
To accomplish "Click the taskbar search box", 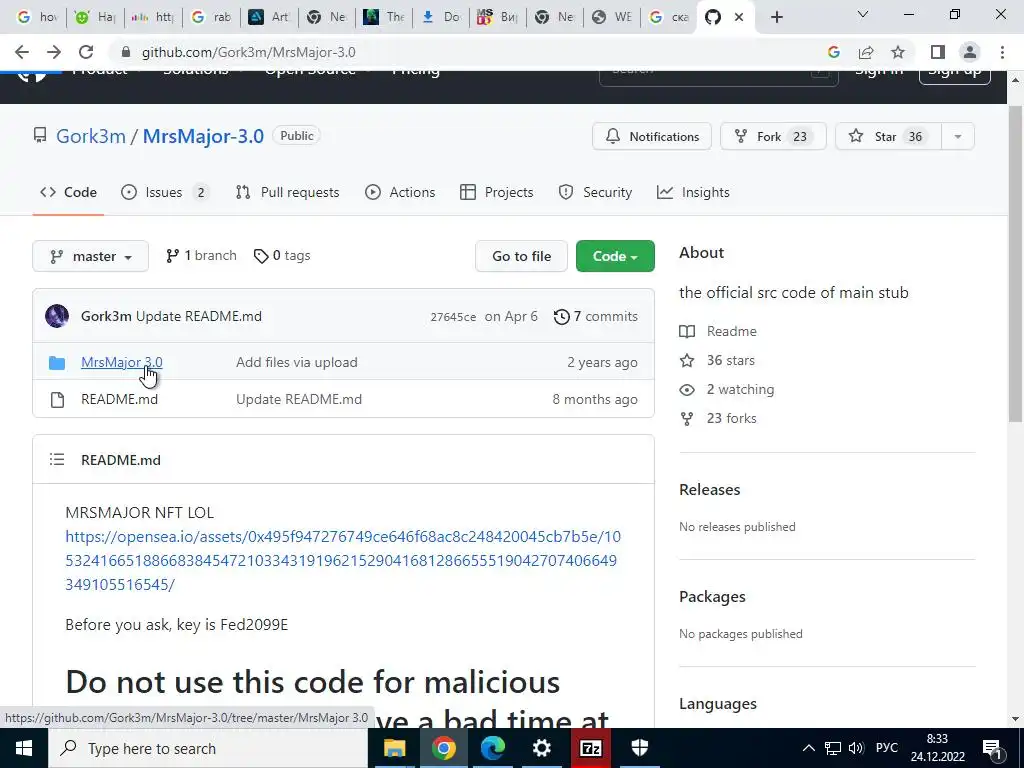I will tap(208, 748).
